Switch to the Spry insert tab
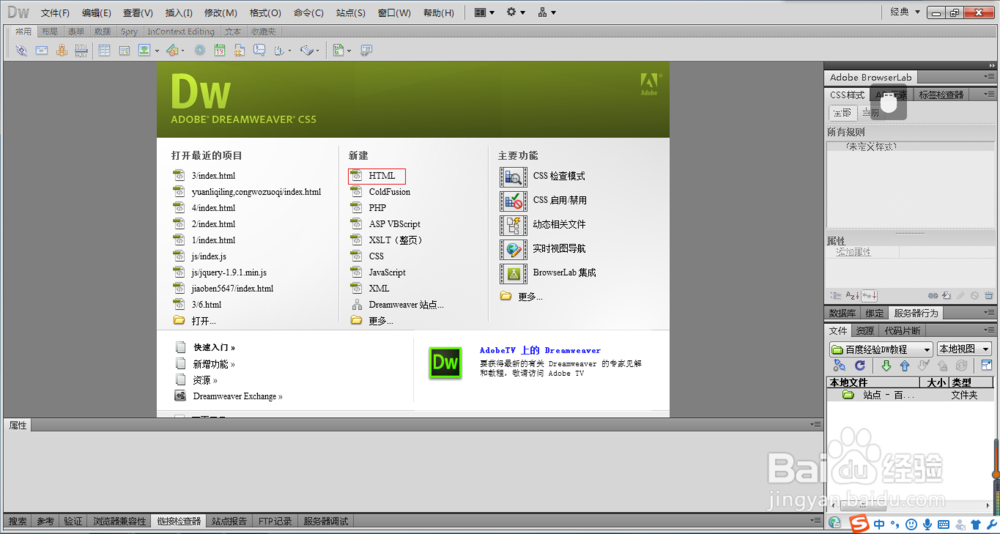Viewport: 1000px width, 534px height. (x=129, y=31)
